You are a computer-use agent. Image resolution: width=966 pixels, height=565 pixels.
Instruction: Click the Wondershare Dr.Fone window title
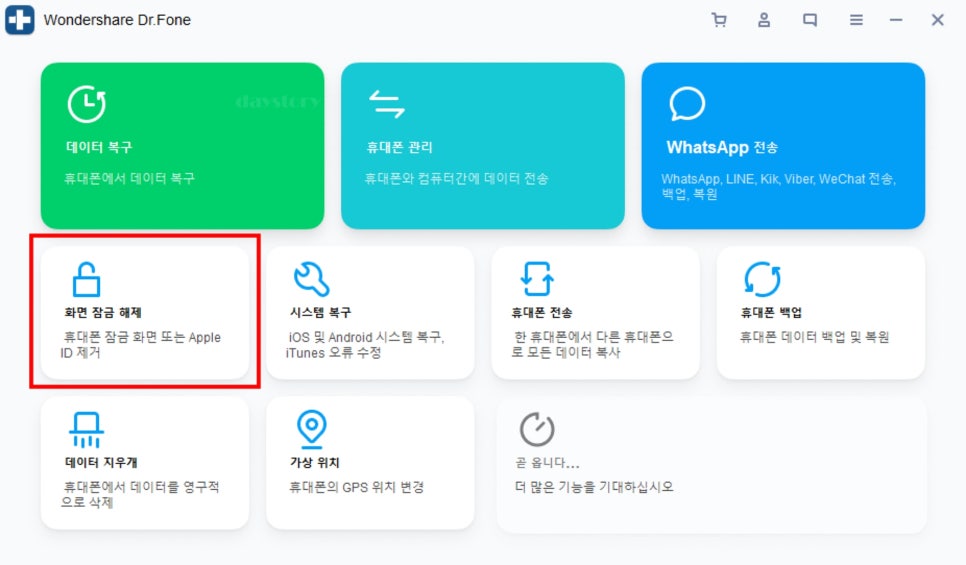[x=117, y=20]
